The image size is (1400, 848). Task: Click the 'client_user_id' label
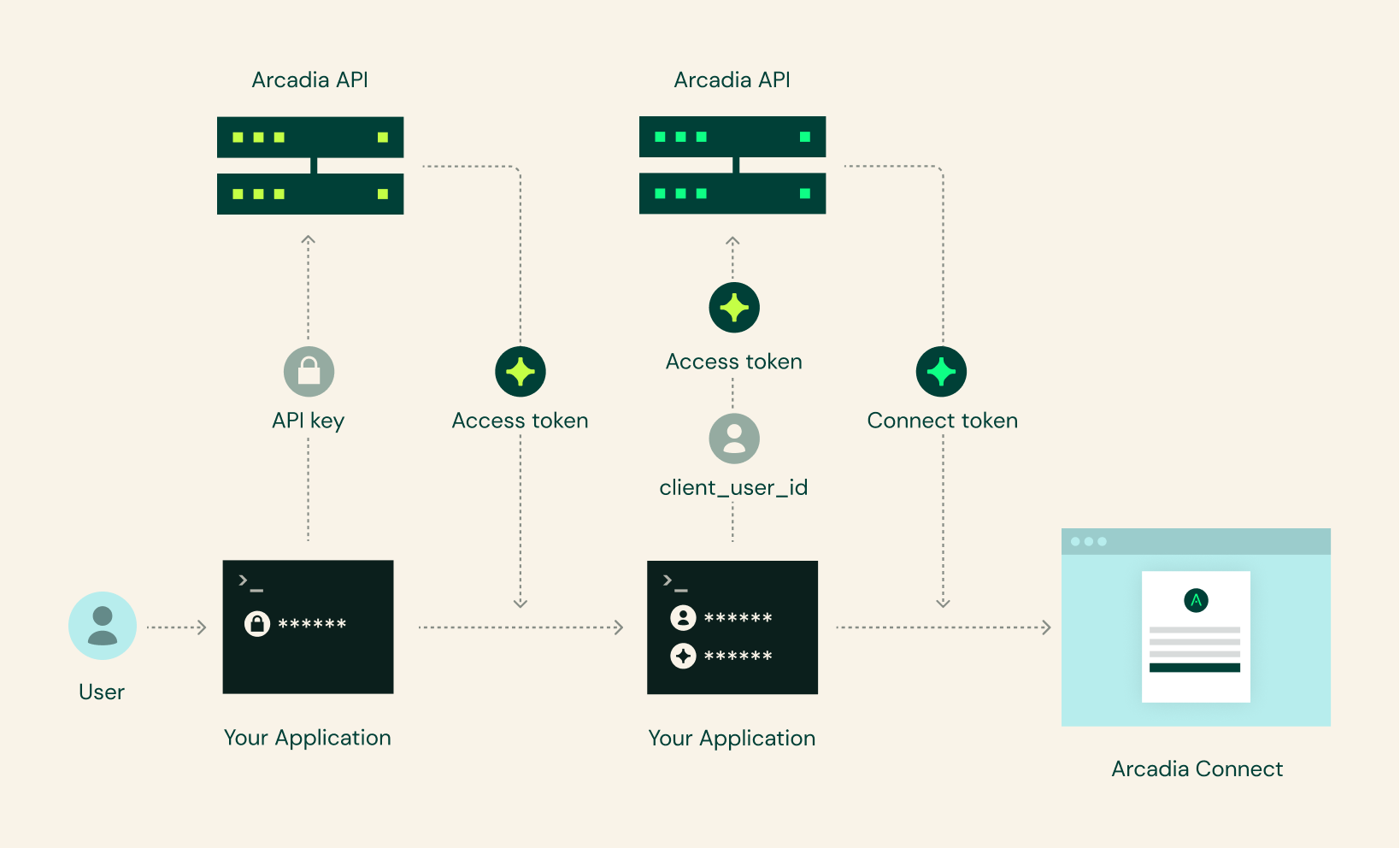point(733,487)
